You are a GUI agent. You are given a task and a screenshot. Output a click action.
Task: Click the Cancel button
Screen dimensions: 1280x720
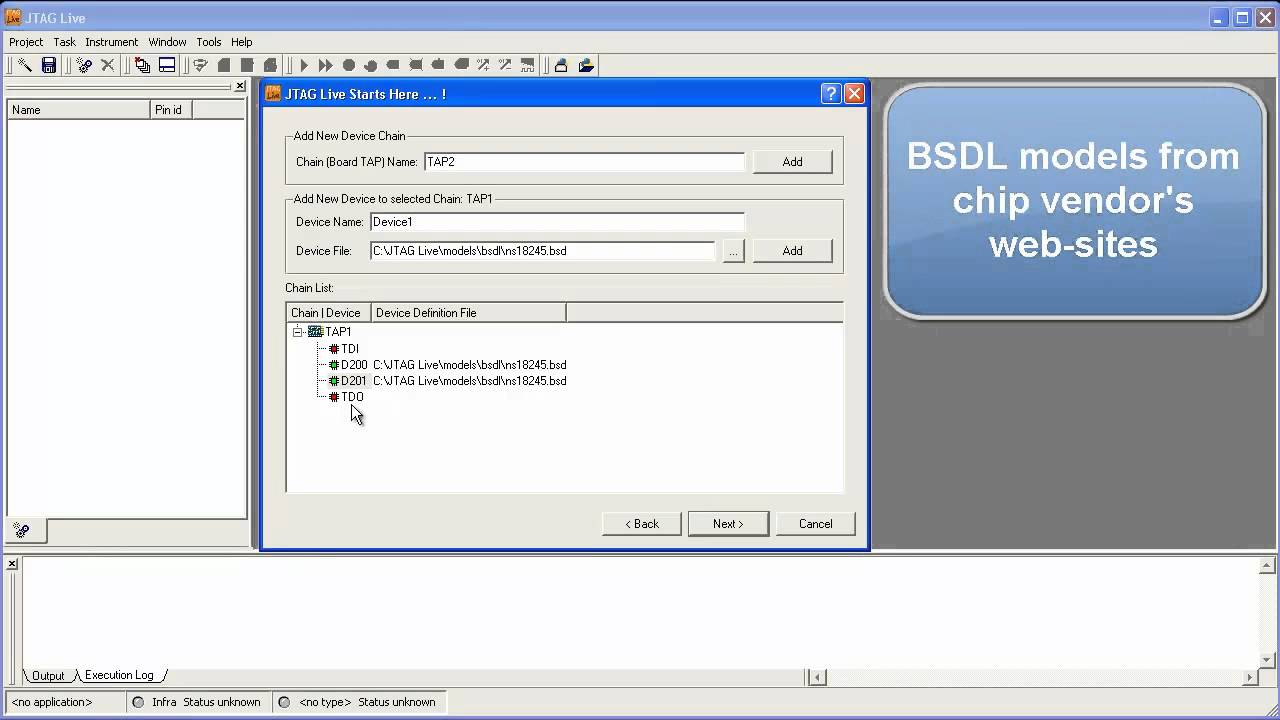coord(815,524)
